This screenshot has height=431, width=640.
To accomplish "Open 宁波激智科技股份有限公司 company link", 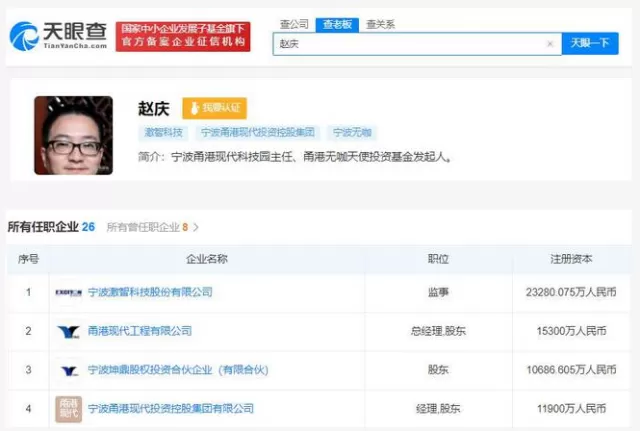I will pyautogui.click(x=150, y=292).
